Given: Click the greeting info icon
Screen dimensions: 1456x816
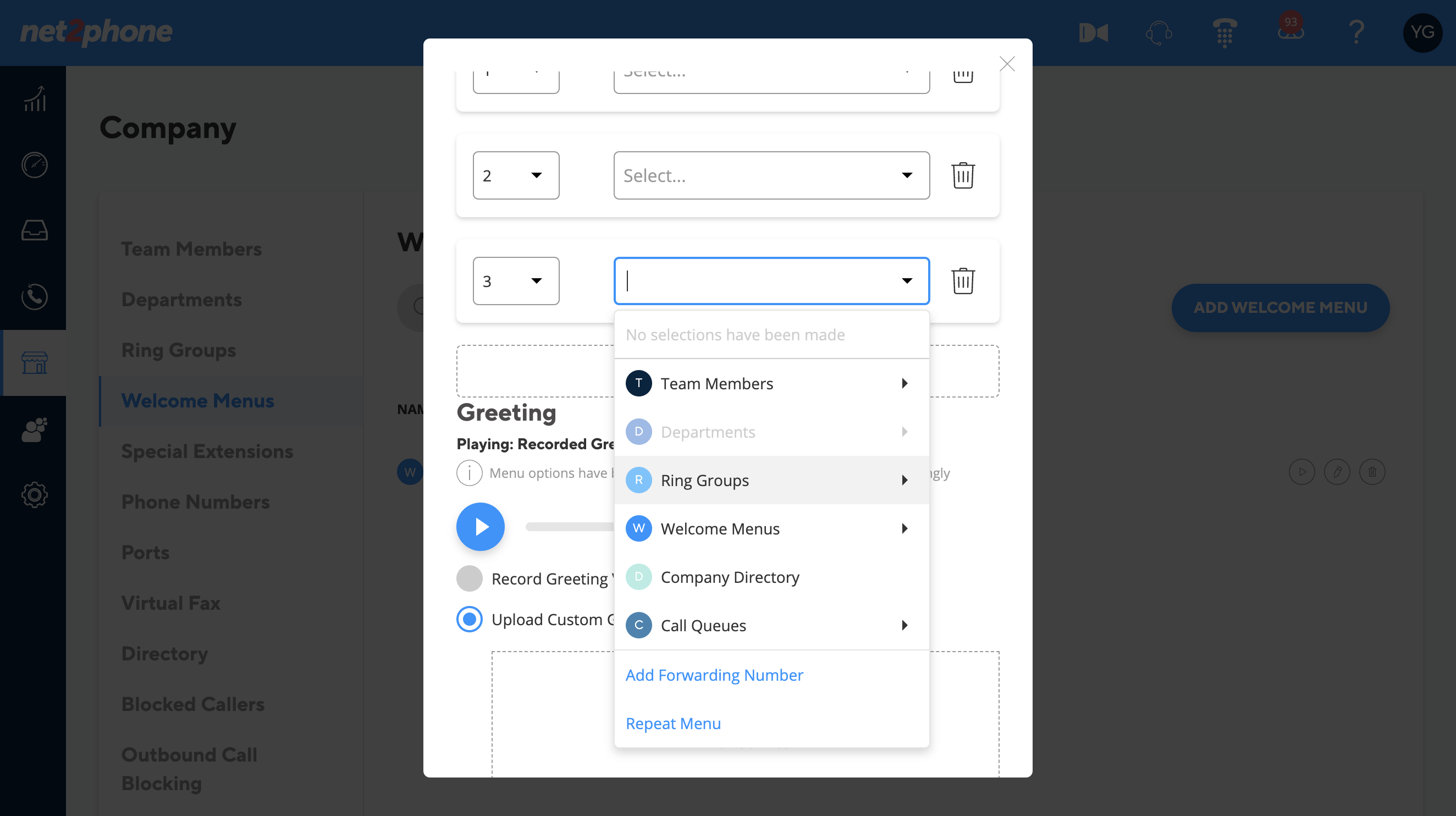Looking at the screenshot, I should 469,472.
